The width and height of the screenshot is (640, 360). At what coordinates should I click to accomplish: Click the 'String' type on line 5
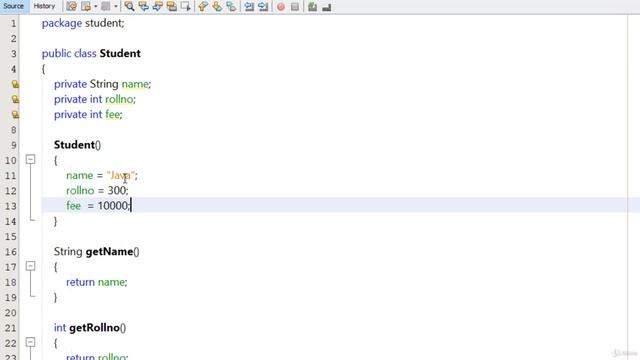104,84
